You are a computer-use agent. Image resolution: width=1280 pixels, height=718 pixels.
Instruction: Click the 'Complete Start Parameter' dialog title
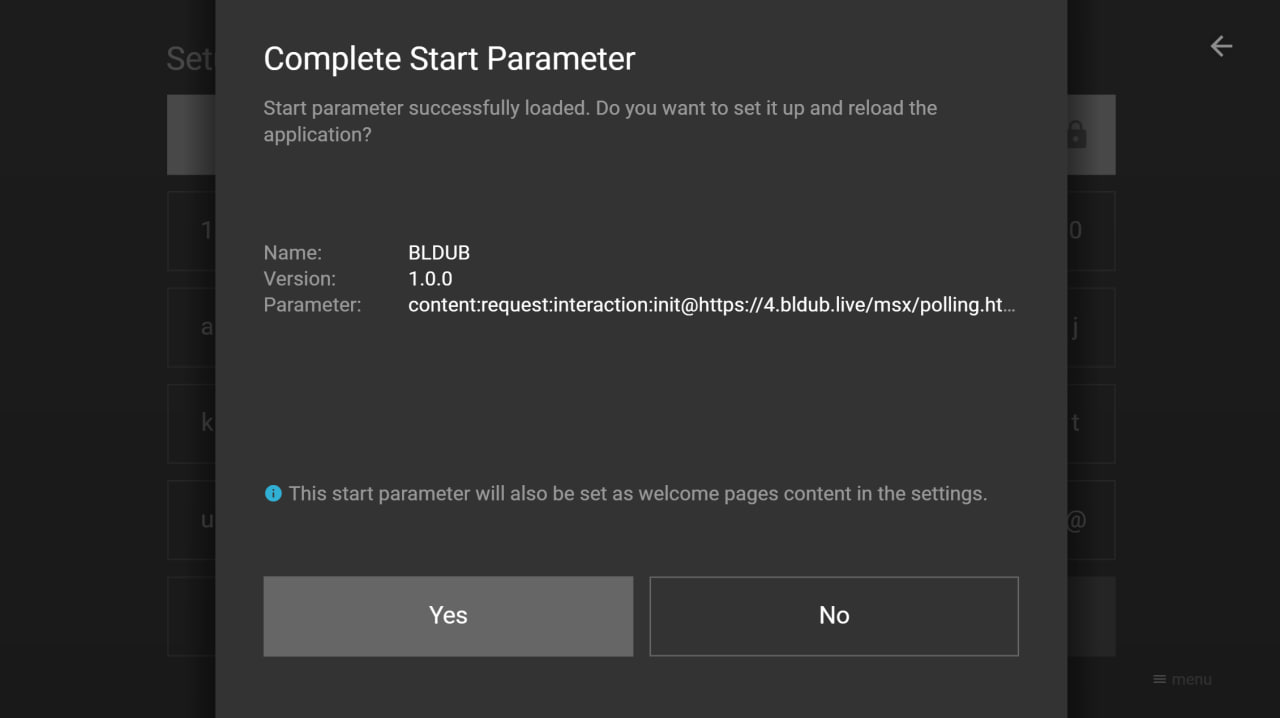pos(449,59)
